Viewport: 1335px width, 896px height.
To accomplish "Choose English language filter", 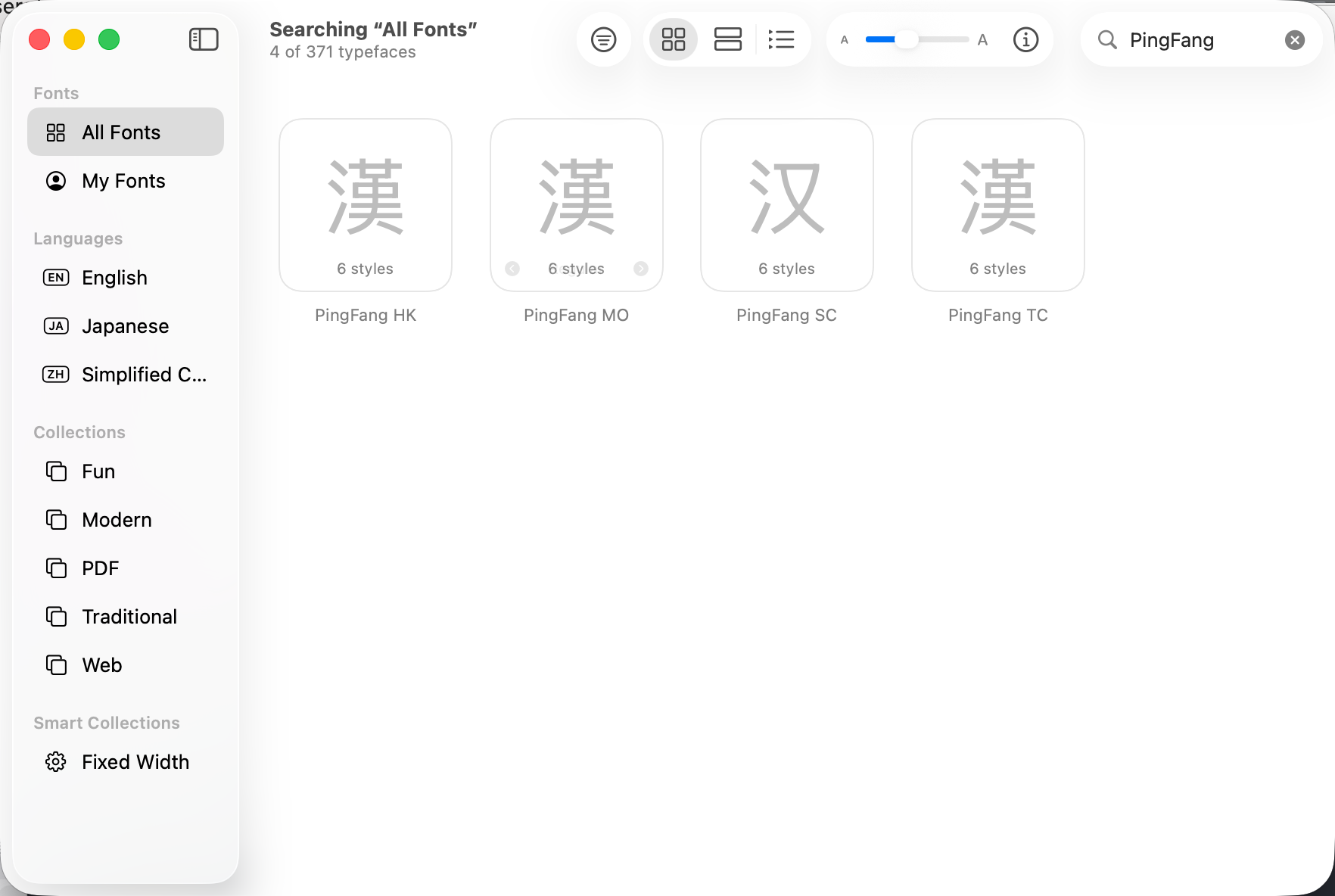I will (x=126, y=277).
